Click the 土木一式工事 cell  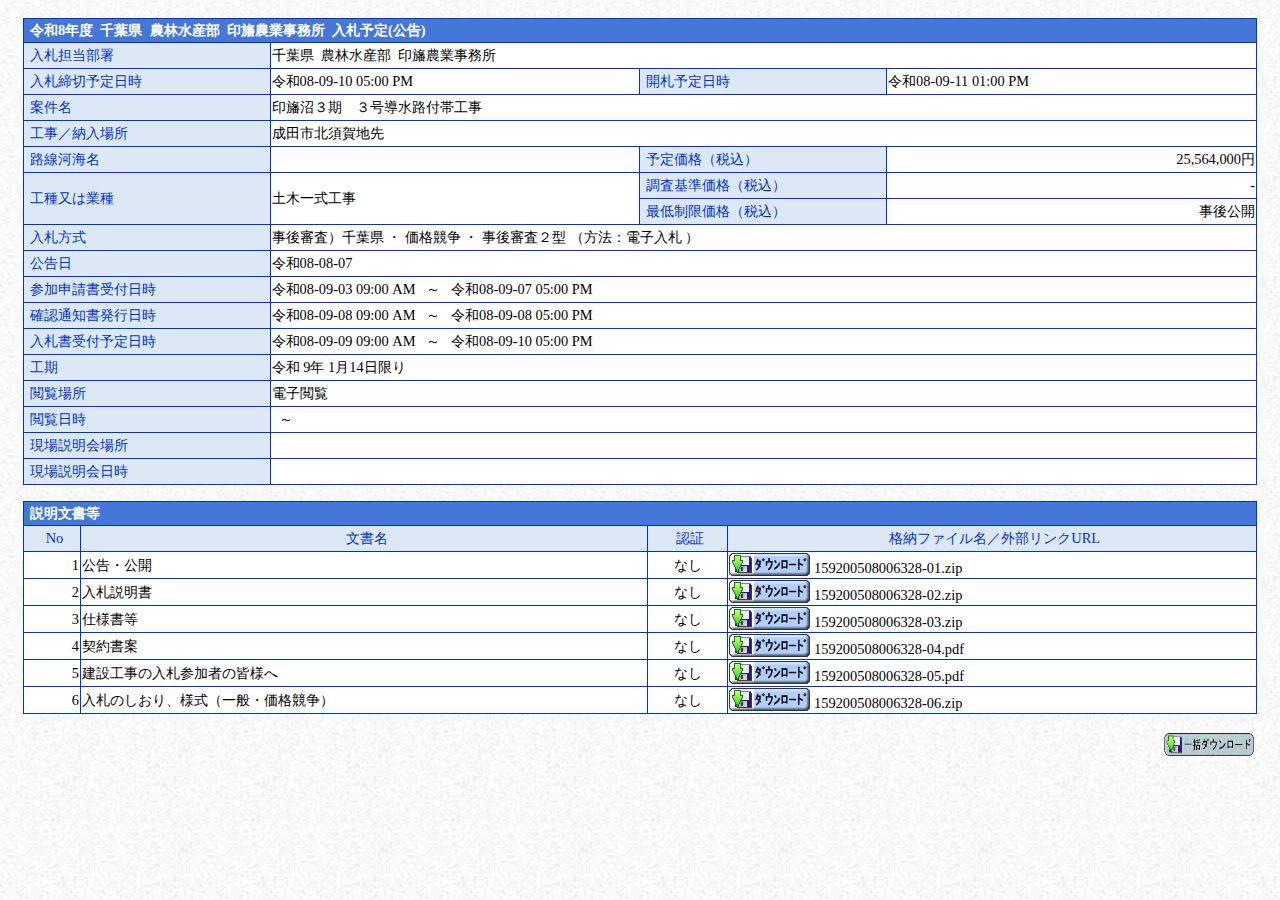click(455, 199)
